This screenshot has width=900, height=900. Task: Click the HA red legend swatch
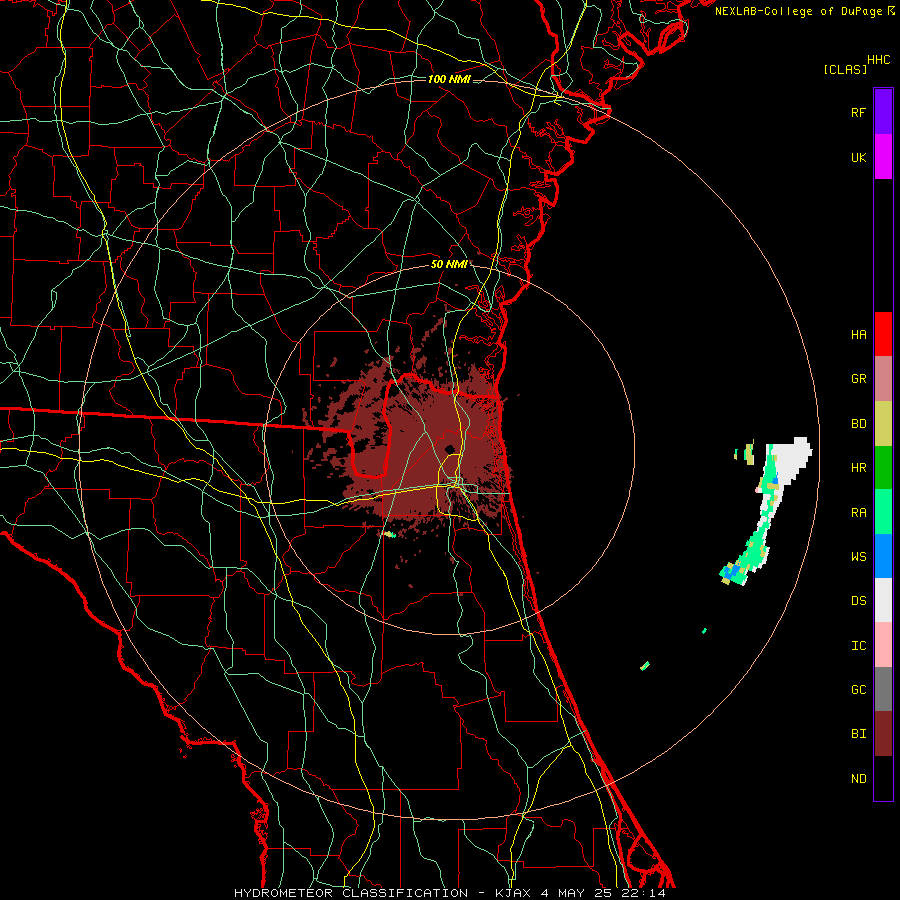pyautogui.click(x=883, y=334)
